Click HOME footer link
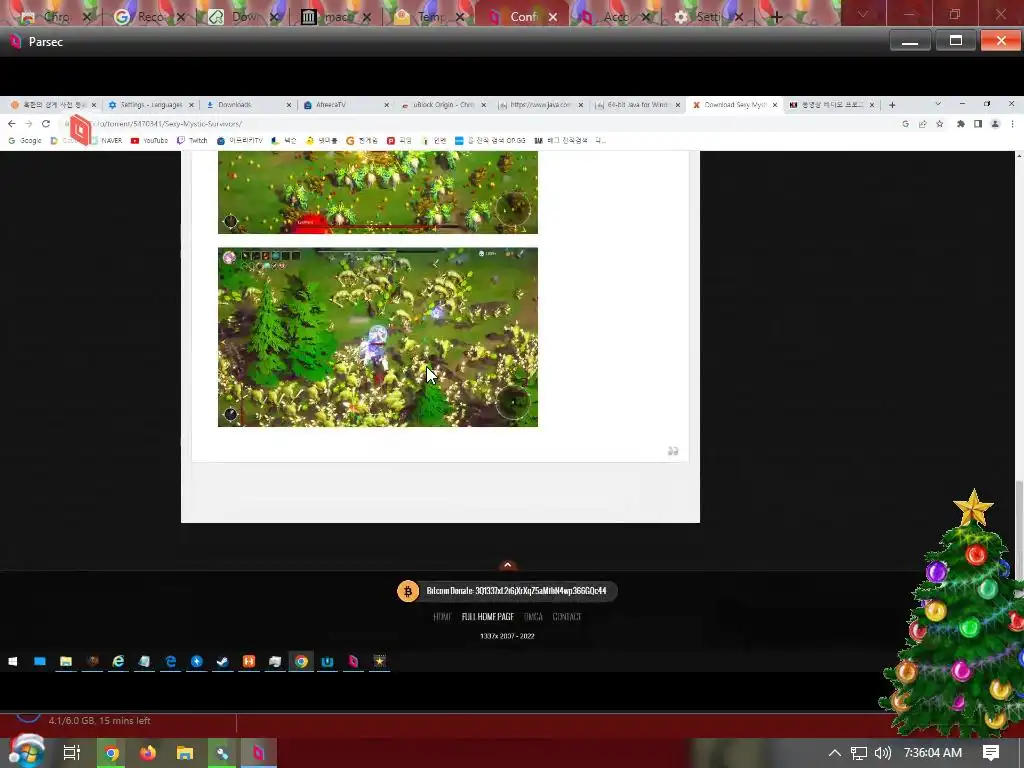Viewport: 1024px width, 768px height. click(442, 616)
